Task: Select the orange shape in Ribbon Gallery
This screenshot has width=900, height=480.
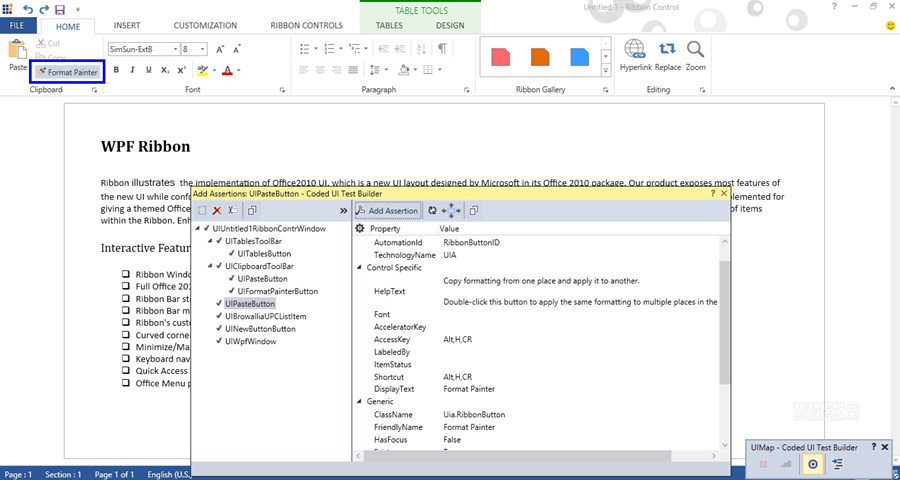Action: [x=540, y=57]
